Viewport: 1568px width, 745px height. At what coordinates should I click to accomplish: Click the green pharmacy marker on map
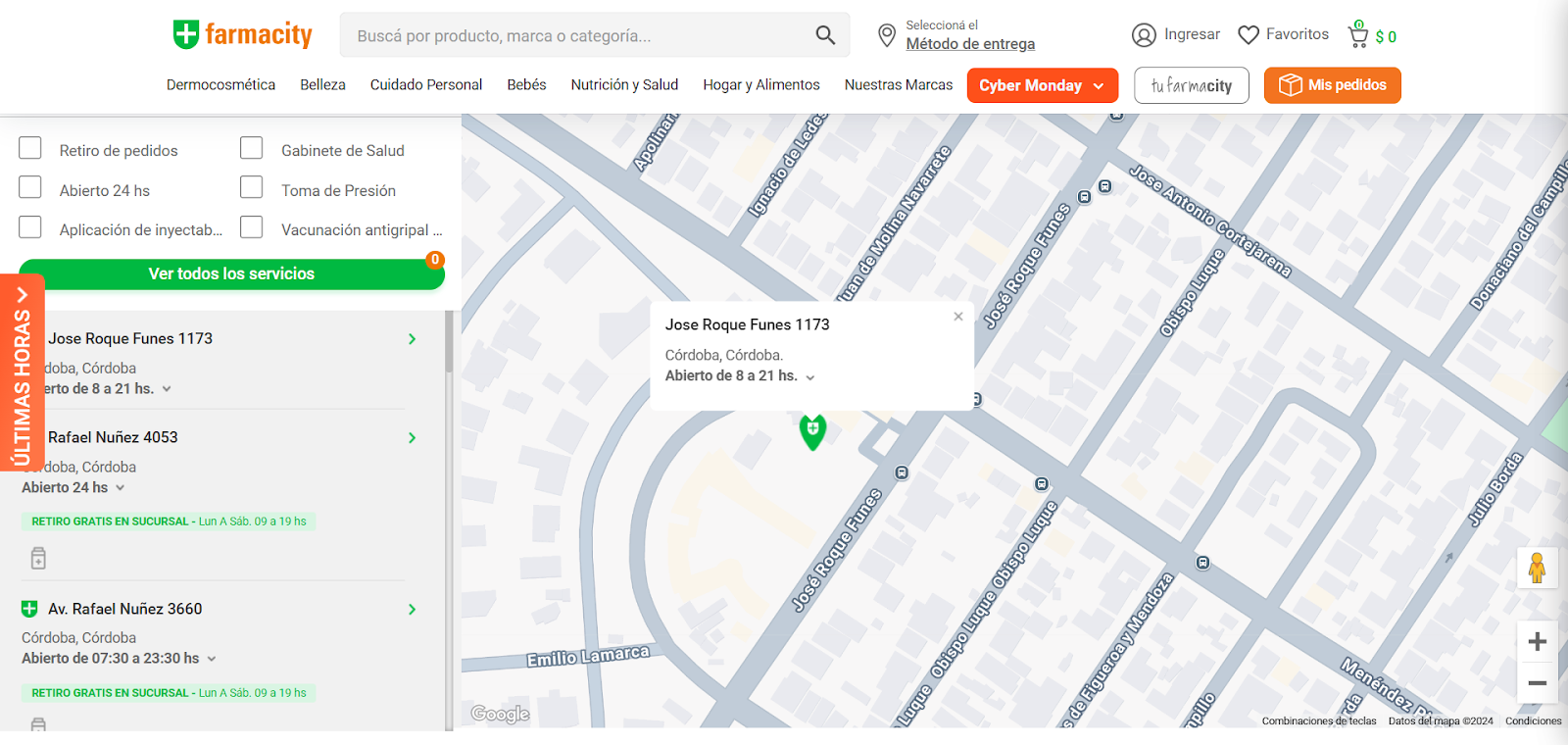pyautogui.click(x=812, y=431)
